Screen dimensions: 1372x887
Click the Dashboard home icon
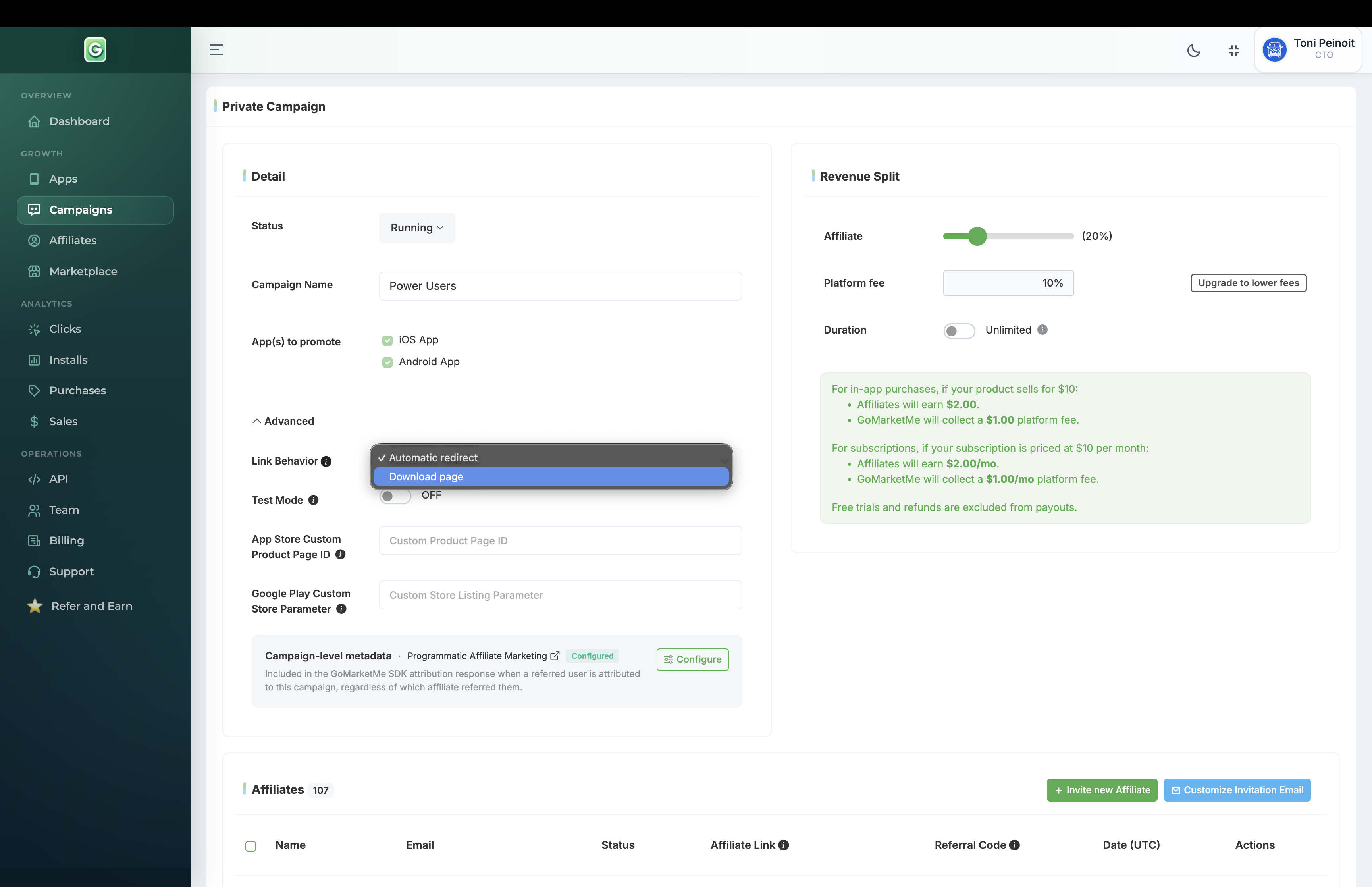[x=34, y=121]
